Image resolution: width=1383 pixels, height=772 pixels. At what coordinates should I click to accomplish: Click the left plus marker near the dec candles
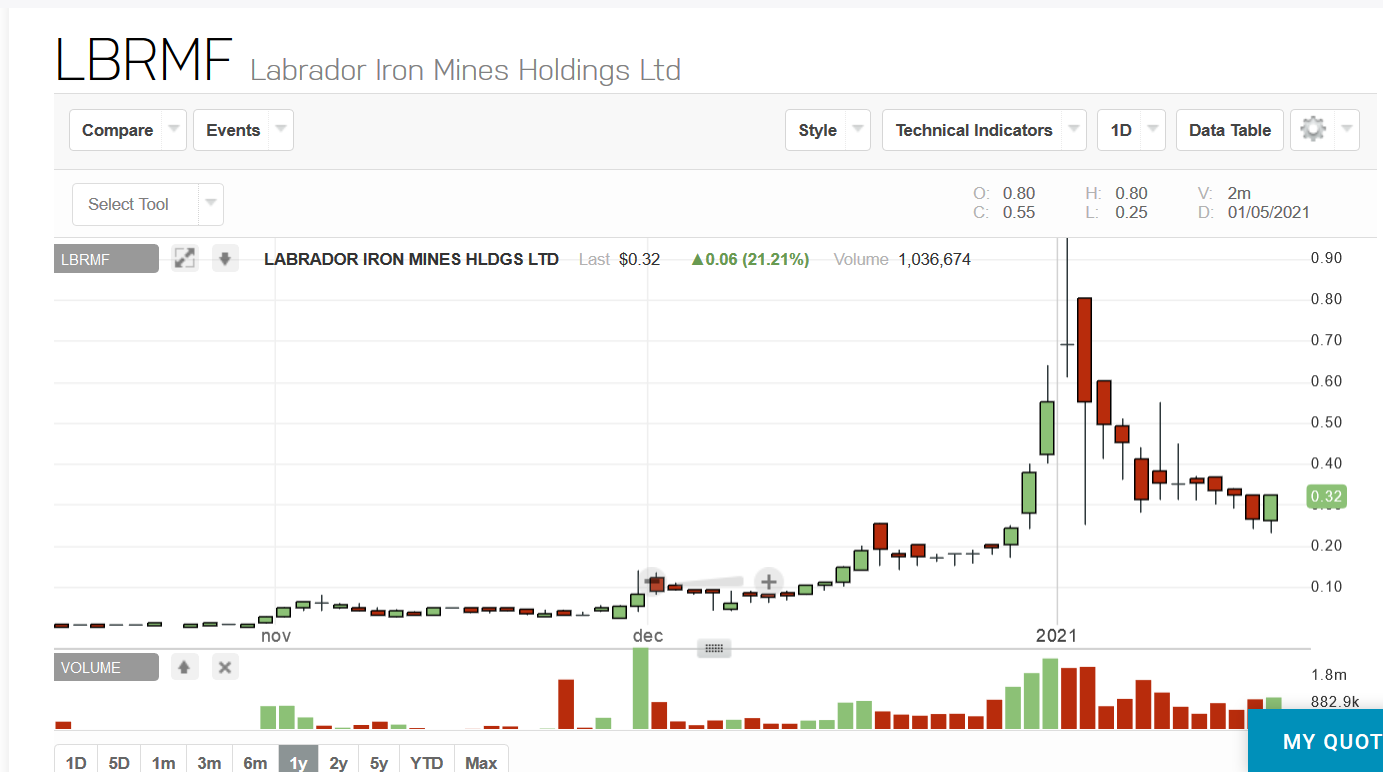click(x=653, y=580)
